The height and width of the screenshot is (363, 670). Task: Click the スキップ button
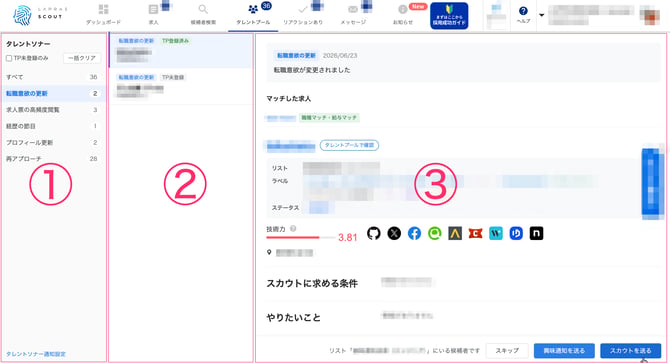(507, 351)
